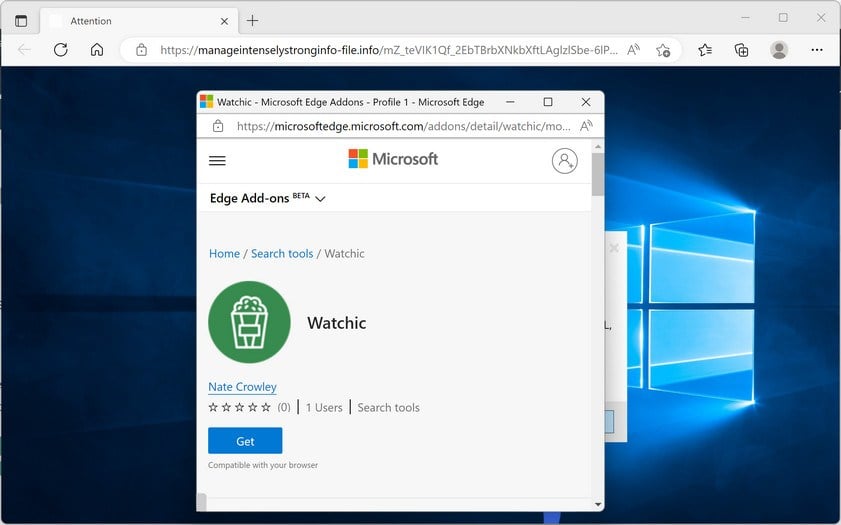Screen dimensions: 841x525
Task: Open hamburger menu on Microsoft page
Action: [217, 160]
